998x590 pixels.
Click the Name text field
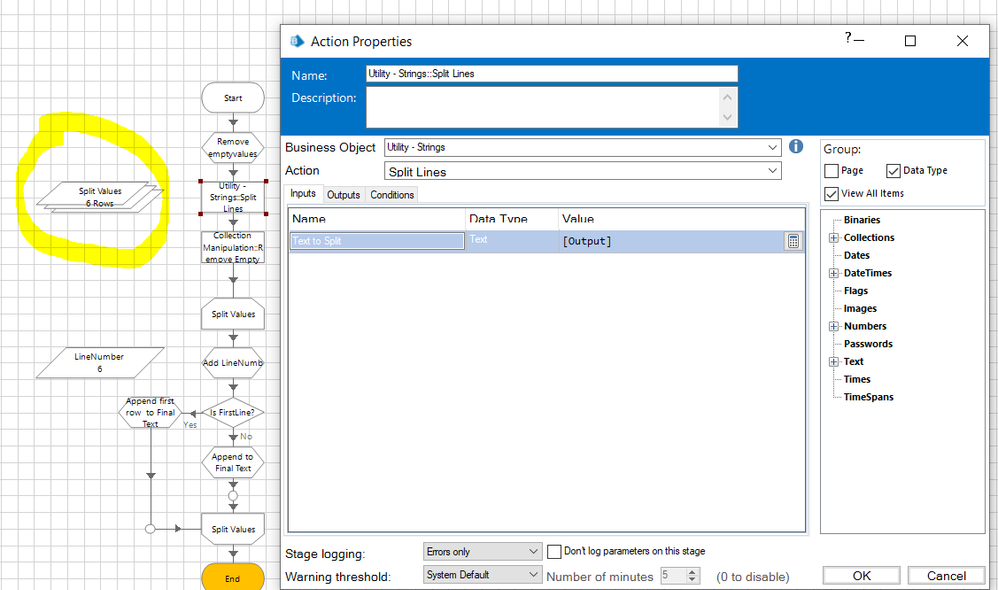[552, 74]
